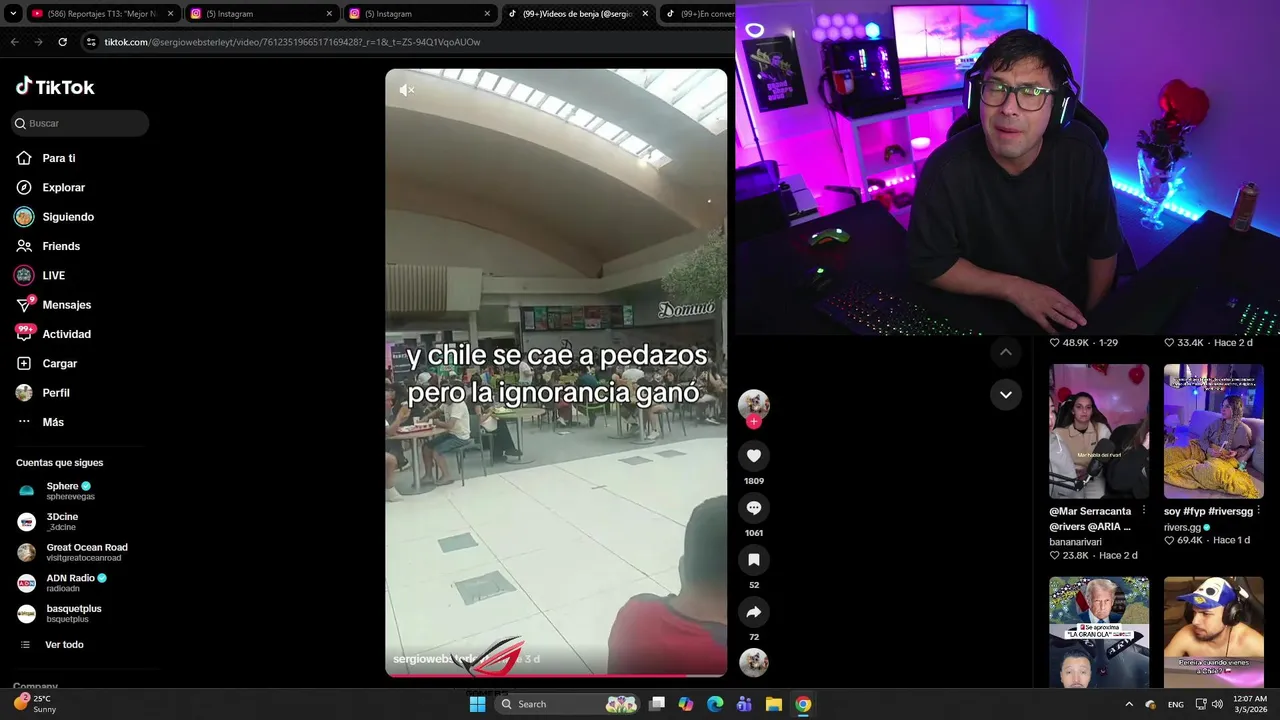Open Microsoft Teams from taskbar
1280x720 pixels.
click(744, 704)
